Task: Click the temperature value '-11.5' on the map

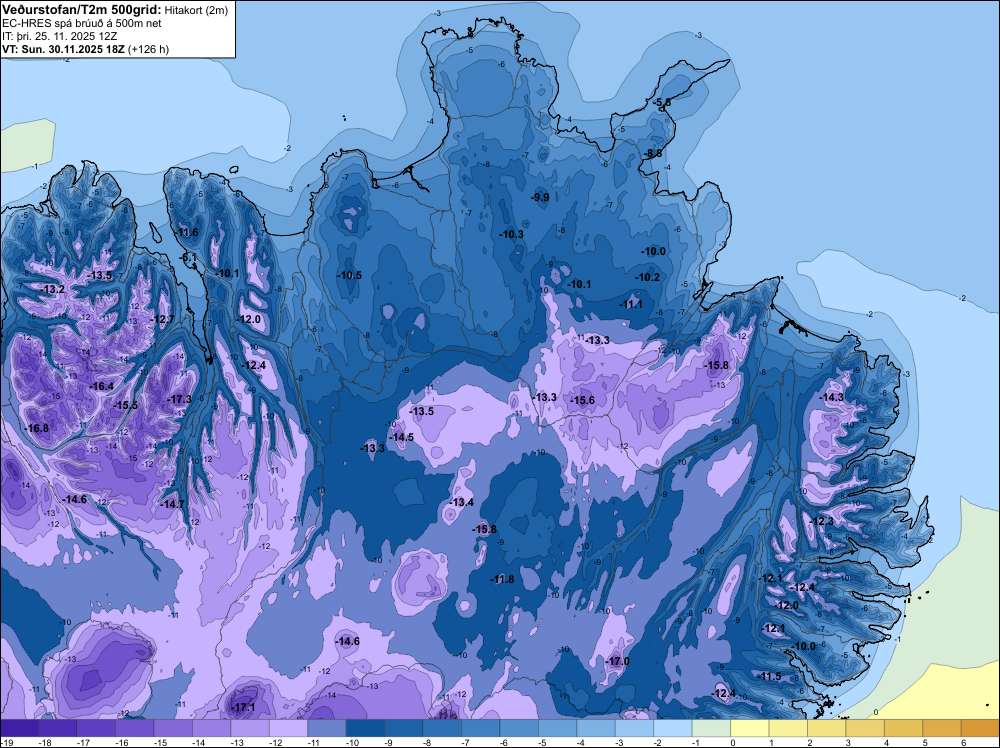Action: [x=770, y=676]
